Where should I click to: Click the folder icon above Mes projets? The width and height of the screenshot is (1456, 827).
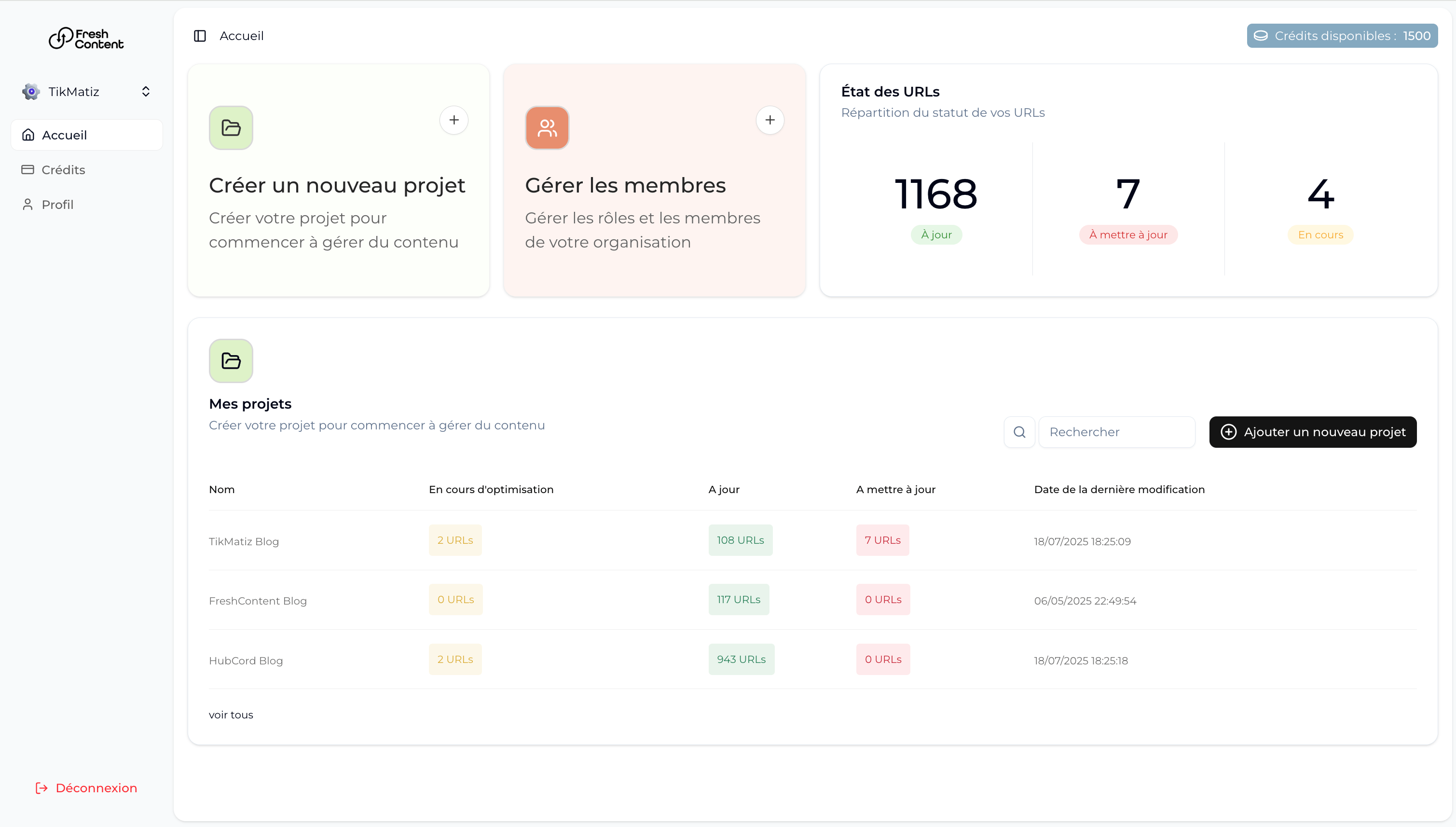click(x=231, y=361)
